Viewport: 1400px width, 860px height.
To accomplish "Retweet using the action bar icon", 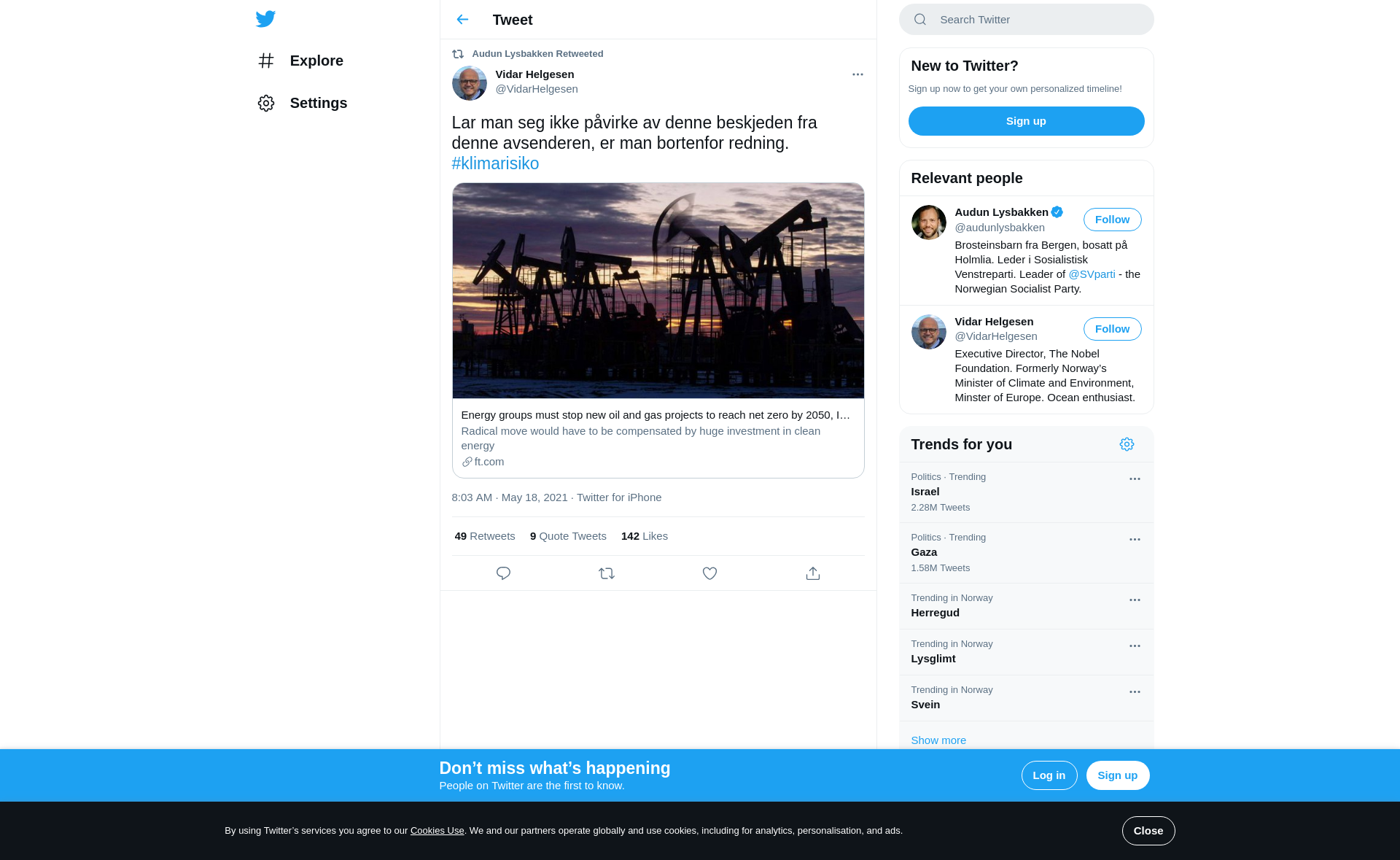I will pos(607,573).
